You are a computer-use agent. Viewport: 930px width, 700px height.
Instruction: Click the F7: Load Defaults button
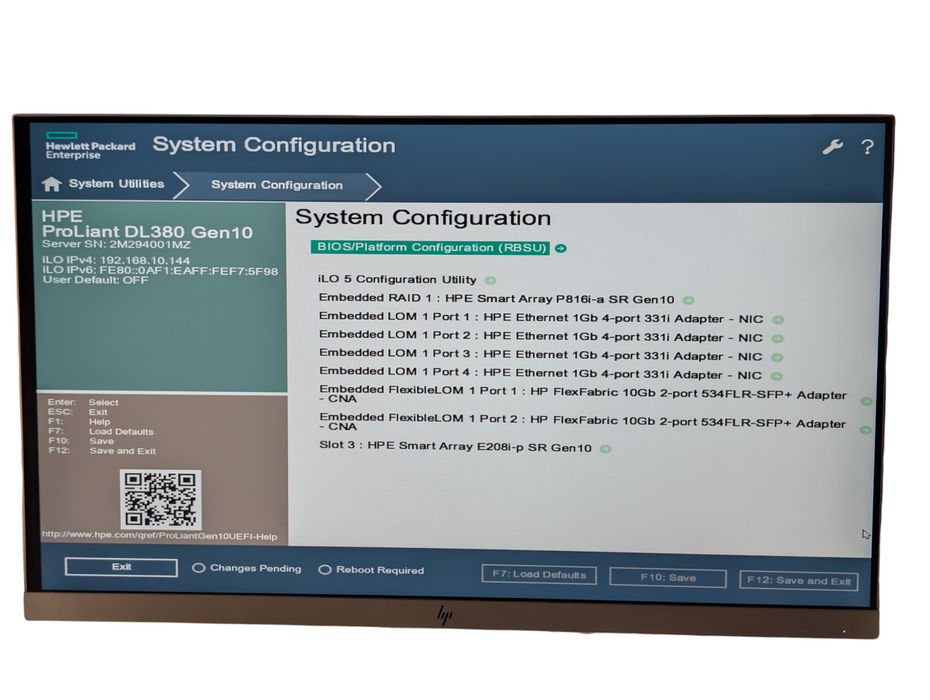pyautogui.click(x=539, y=574)
